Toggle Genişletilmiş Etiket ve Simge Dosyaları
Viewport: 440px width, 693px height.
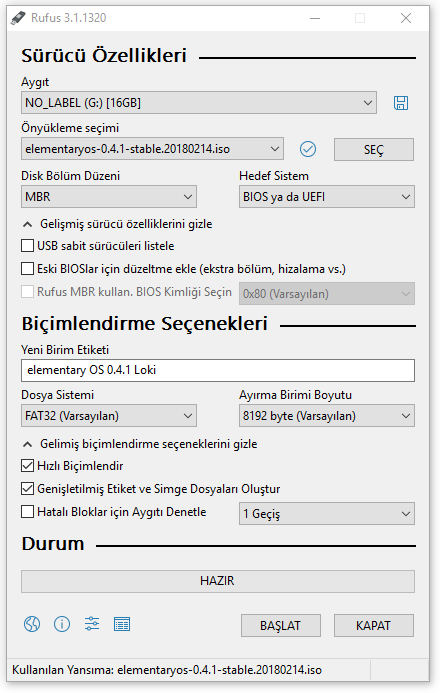(x=27, y=489)
